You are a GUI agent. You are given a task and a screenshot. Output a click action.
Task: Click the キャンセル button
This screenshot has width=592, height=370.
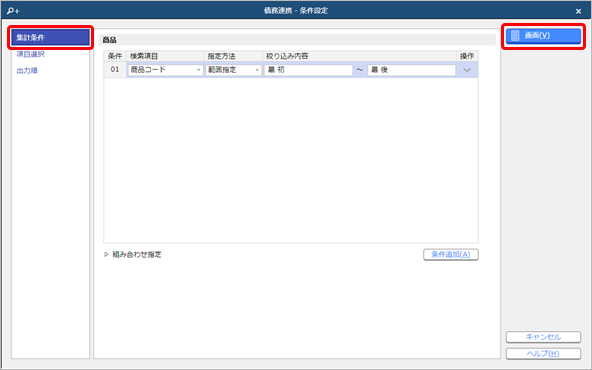tap(543, 337)
